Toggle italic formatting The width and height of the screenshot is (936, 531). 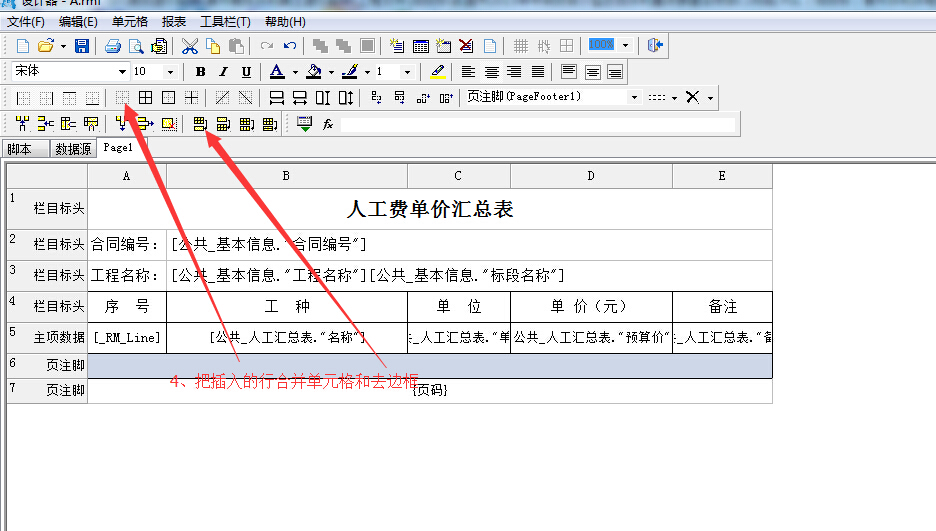pyautogui.click(x=223, y=72)
